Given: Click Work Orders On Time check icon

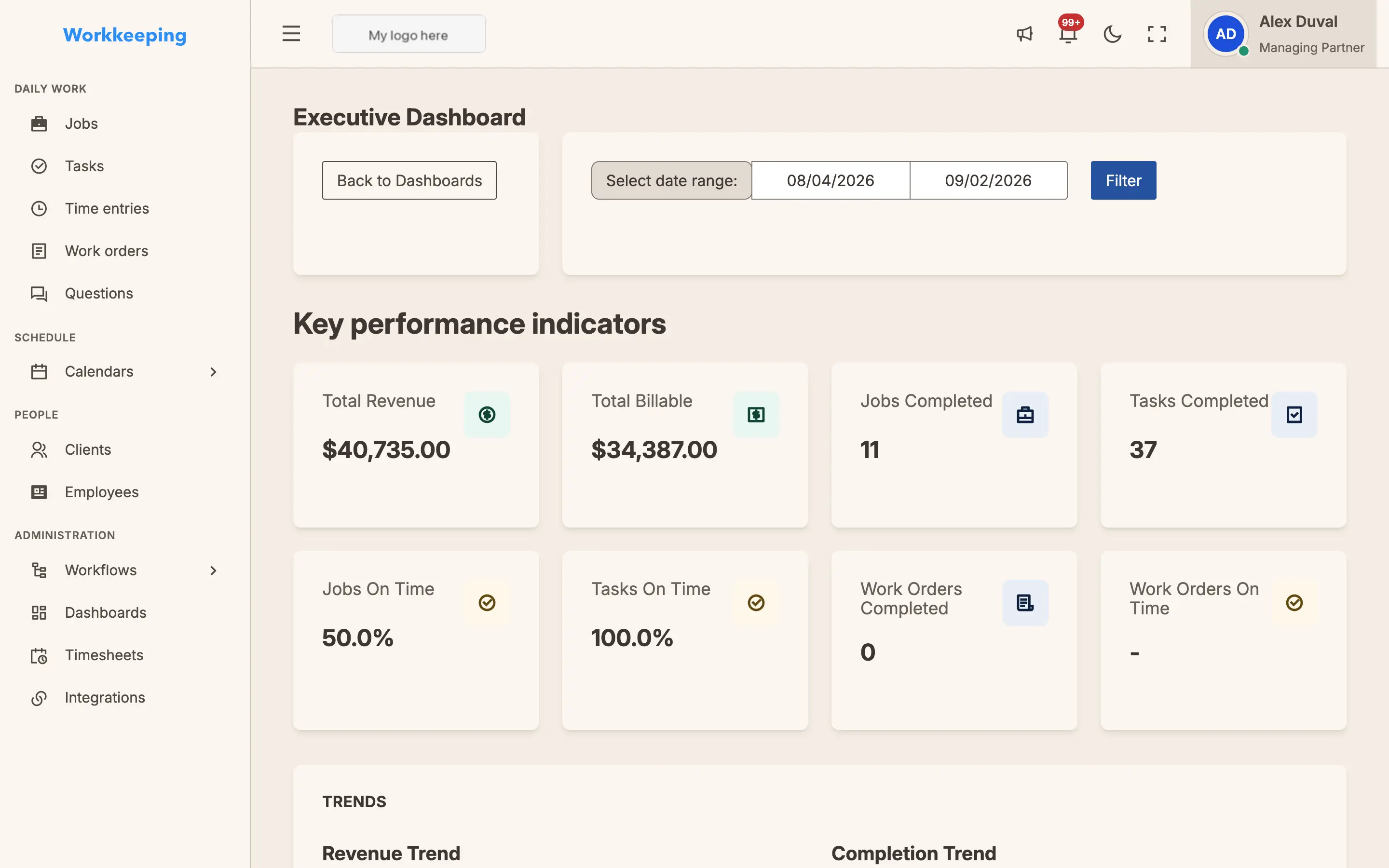Looking at the screenshot, I should pos(1294,603).
